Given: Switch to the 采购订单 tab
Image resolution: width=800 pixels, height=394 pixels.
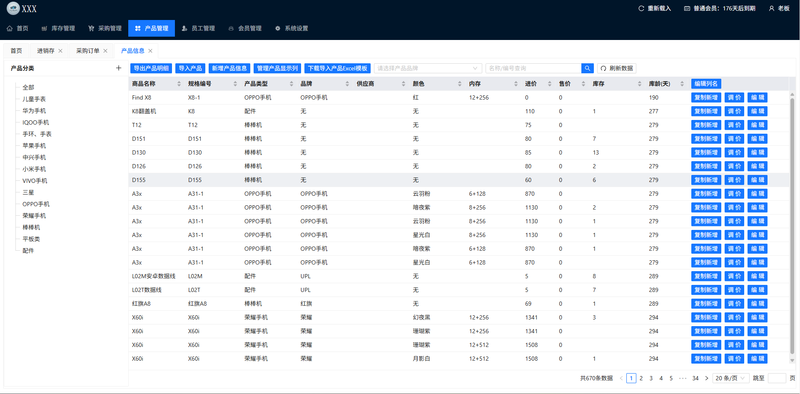Looking at the screenshot, I should [88, 51].
